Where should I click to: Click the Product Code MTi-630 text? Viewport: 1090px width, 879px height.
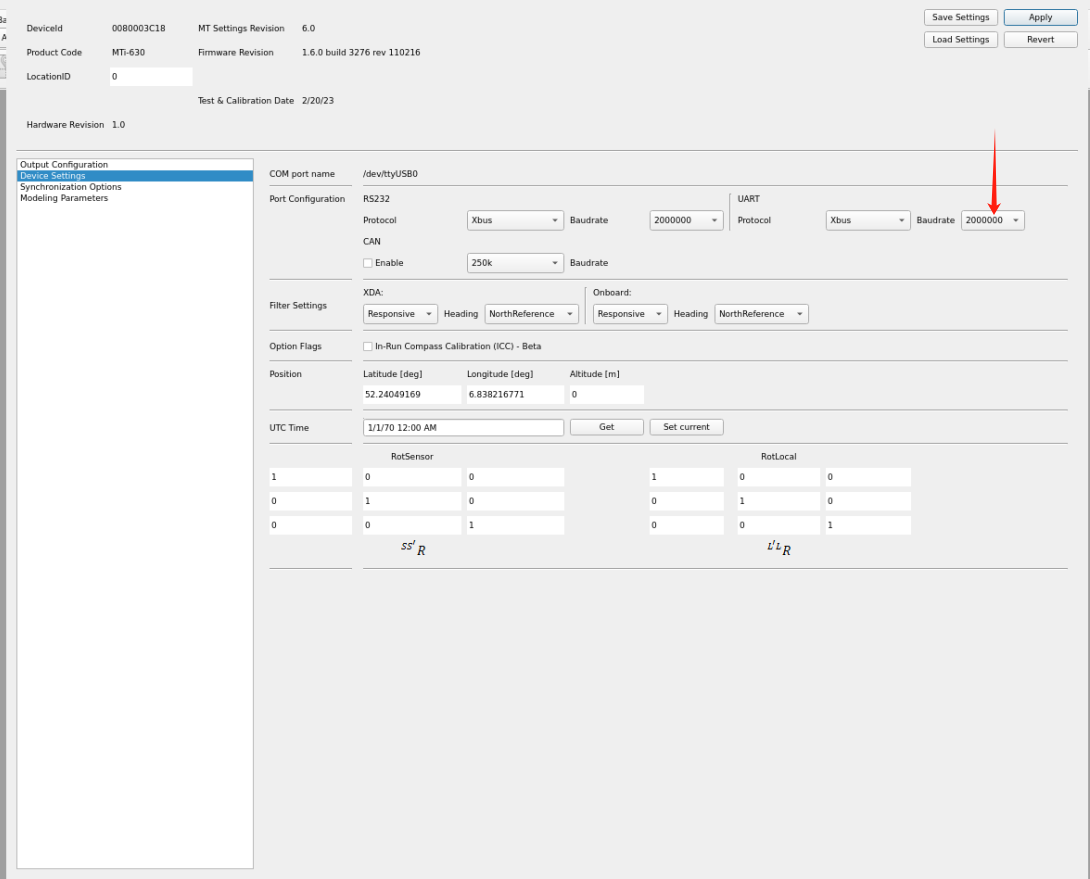128,52
